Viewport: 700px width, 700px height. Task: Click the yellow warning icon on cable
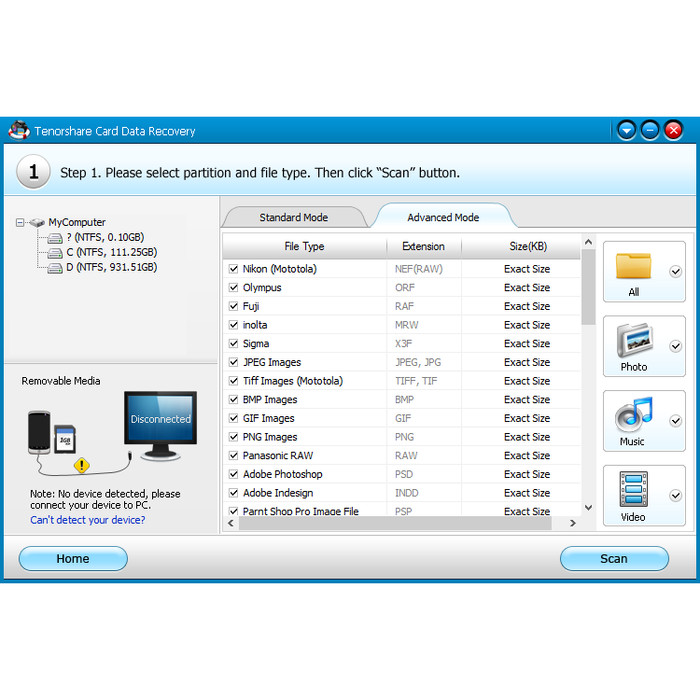tap(82, 465)
